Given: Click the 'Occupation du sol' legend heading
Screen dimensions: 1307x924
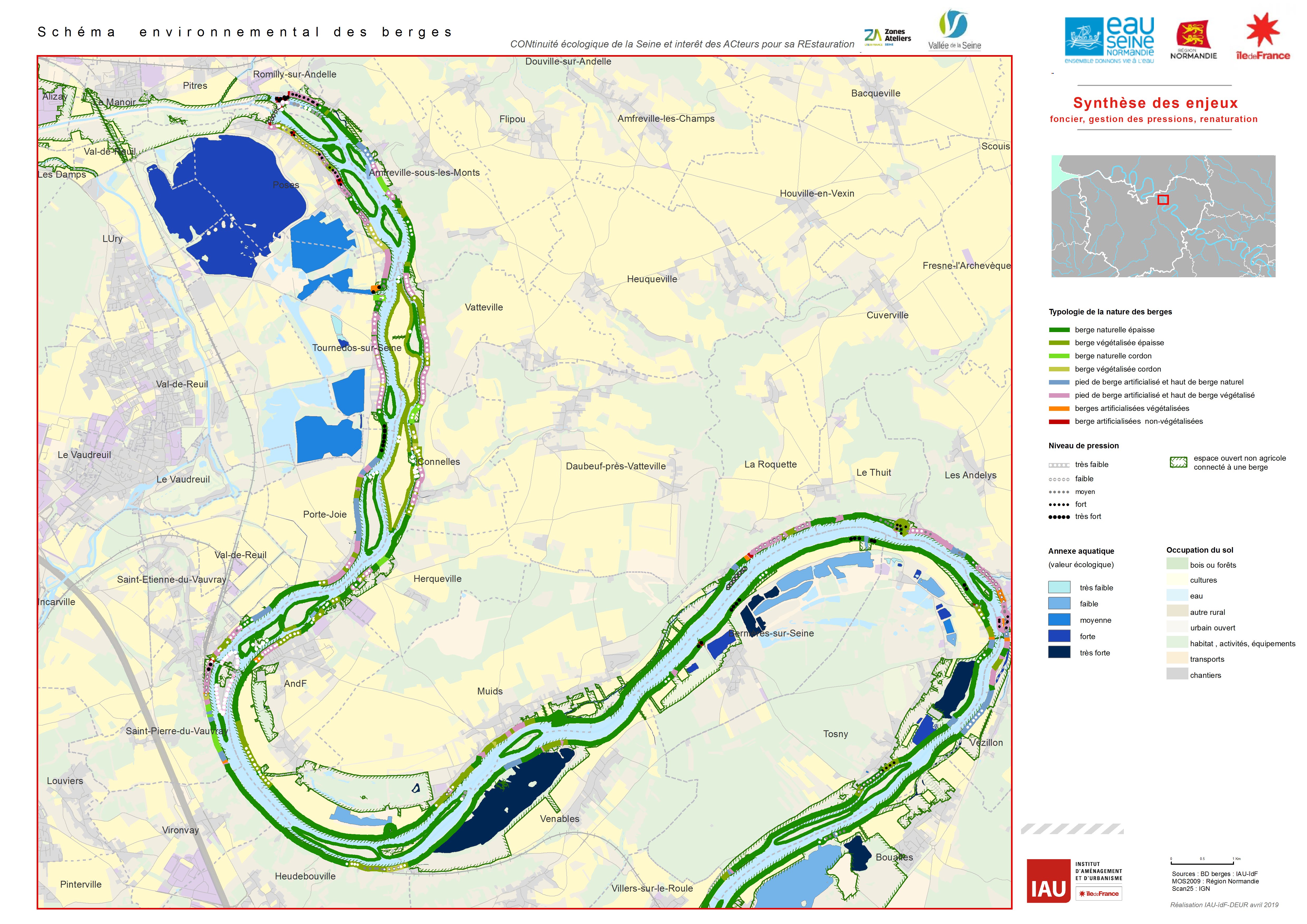Looking at the screenshot, I should (x=1199, y=550).
